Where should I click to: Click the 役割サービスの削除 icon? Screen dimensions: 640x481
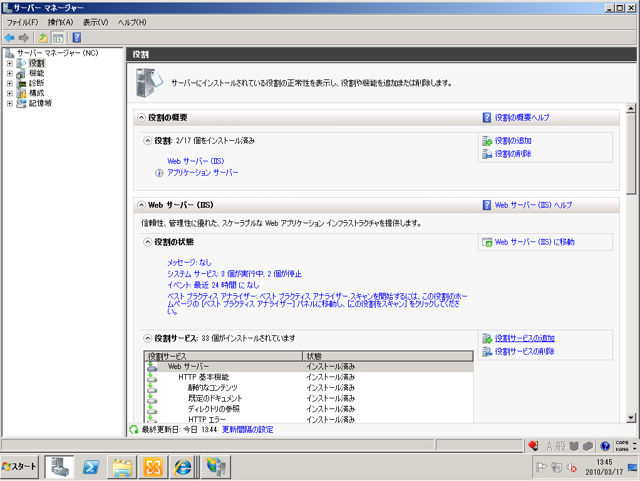[487, 352]
